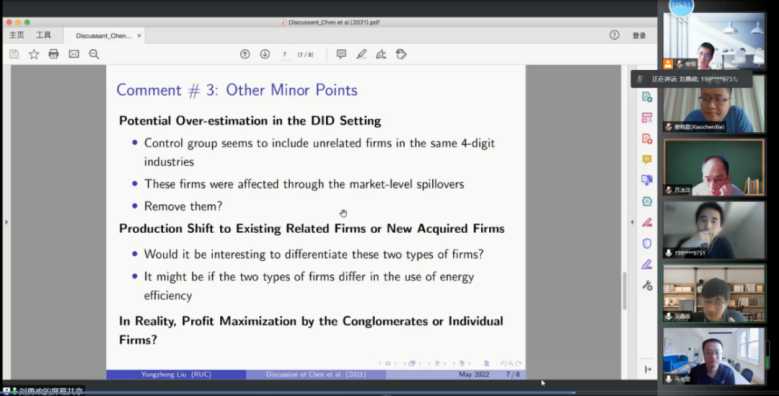Go to next page with down arrow

(265, 54)
